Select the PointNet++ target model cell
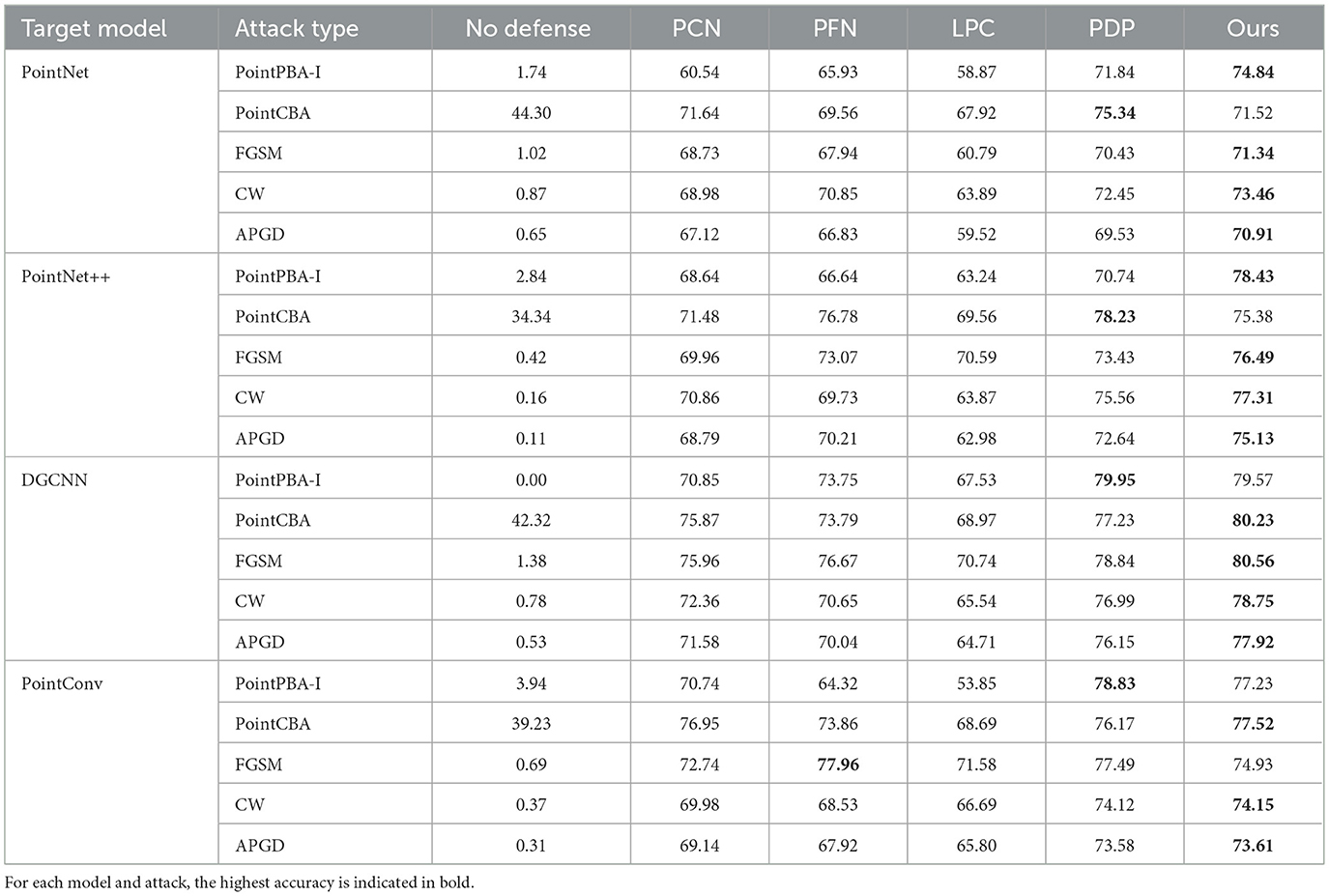Viewport: 1329px width, 896px height. click(66, 276)
